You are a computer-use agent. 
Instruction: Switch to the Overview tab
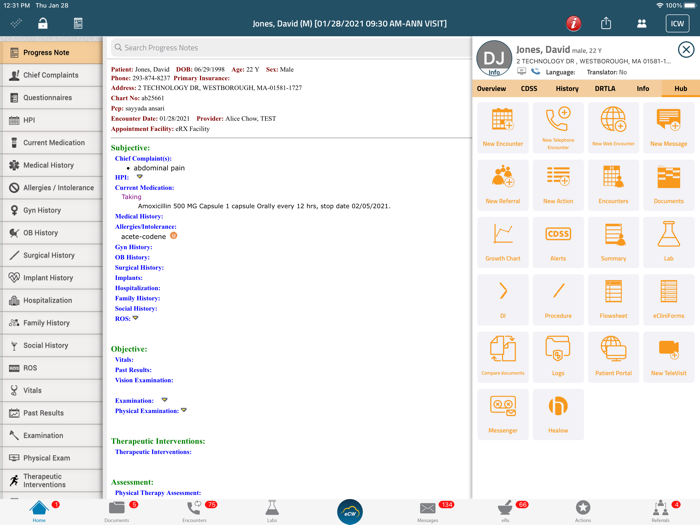click(491, 88)
